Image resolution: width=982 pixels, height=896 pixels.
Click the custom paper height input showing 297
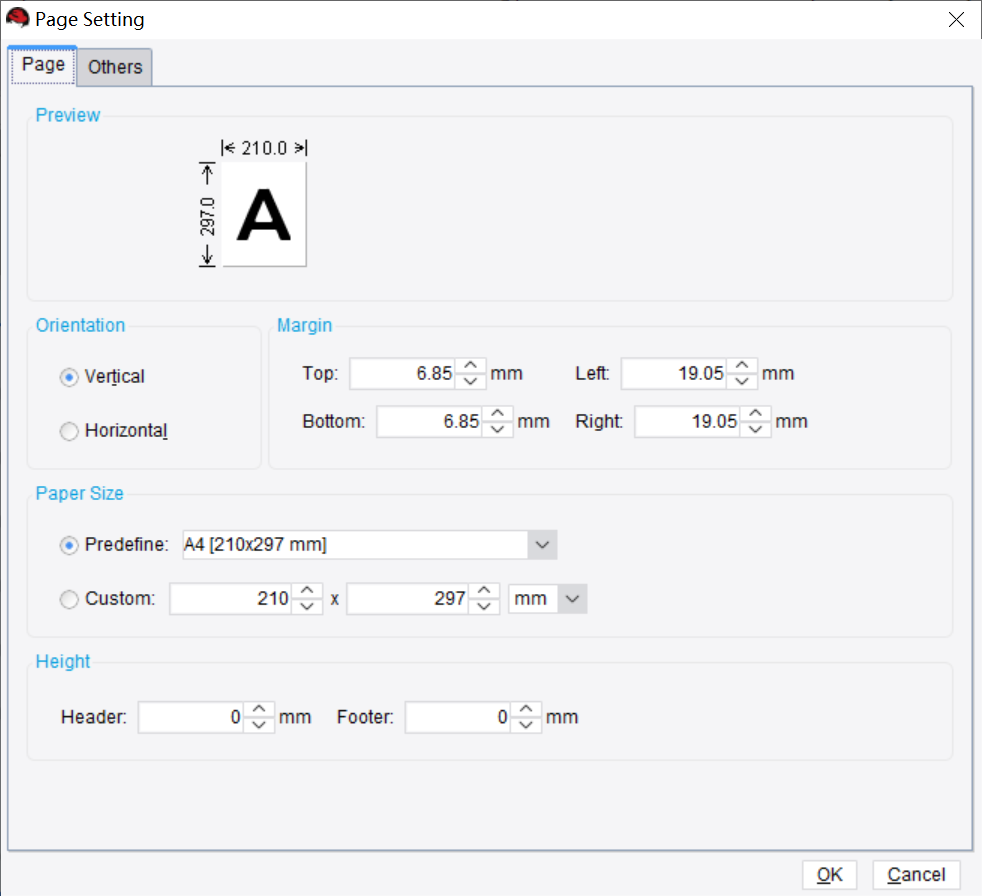point(412,598)
